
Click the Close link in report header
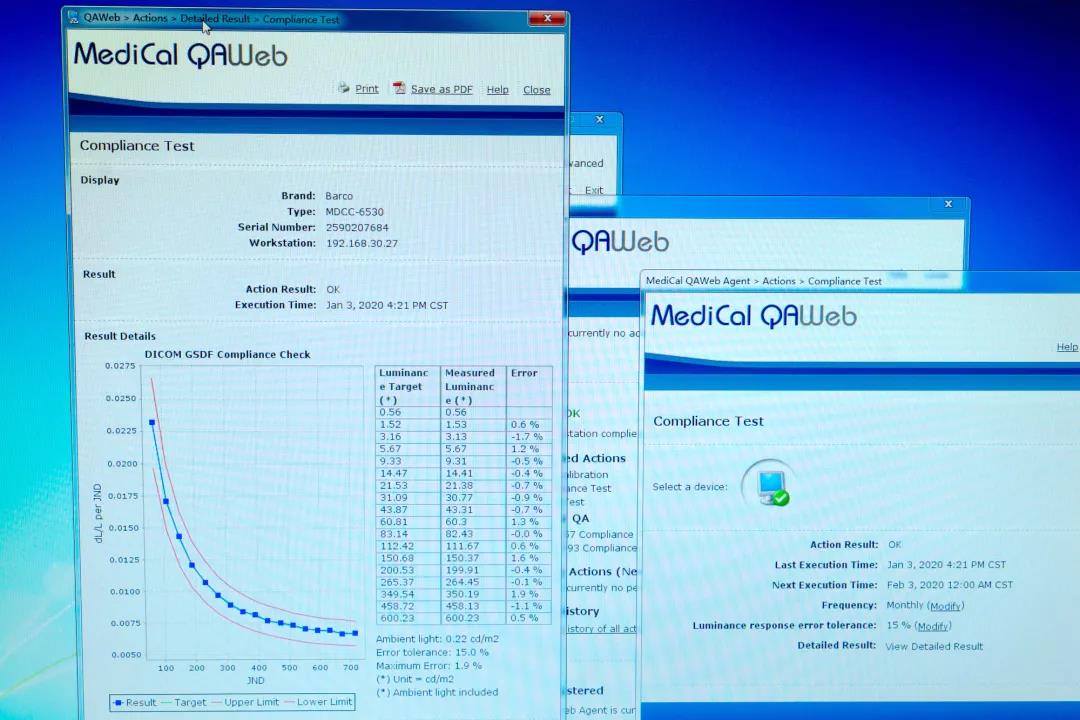click(x=536, y=90)
